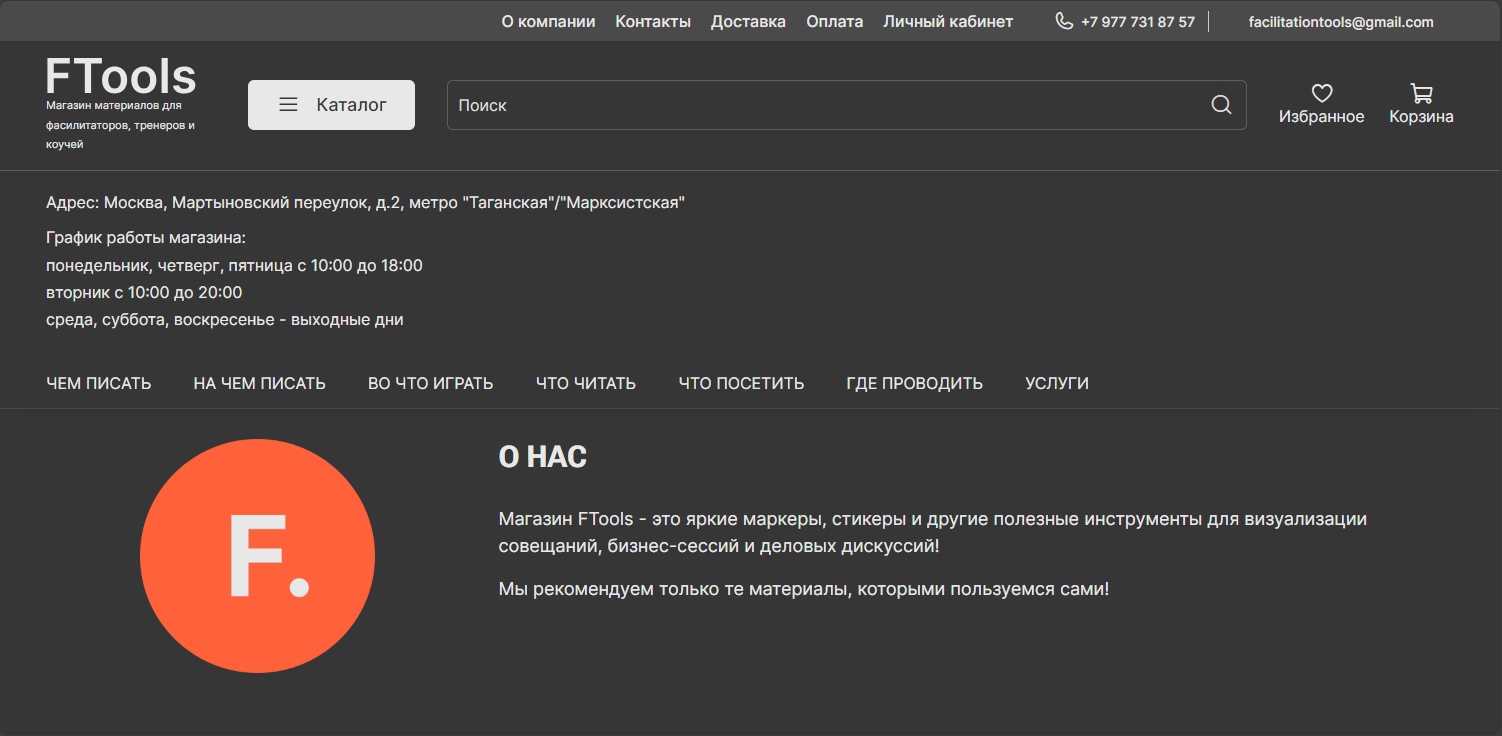Open Корзина via the shopping cart icon

pos(1421,93)
